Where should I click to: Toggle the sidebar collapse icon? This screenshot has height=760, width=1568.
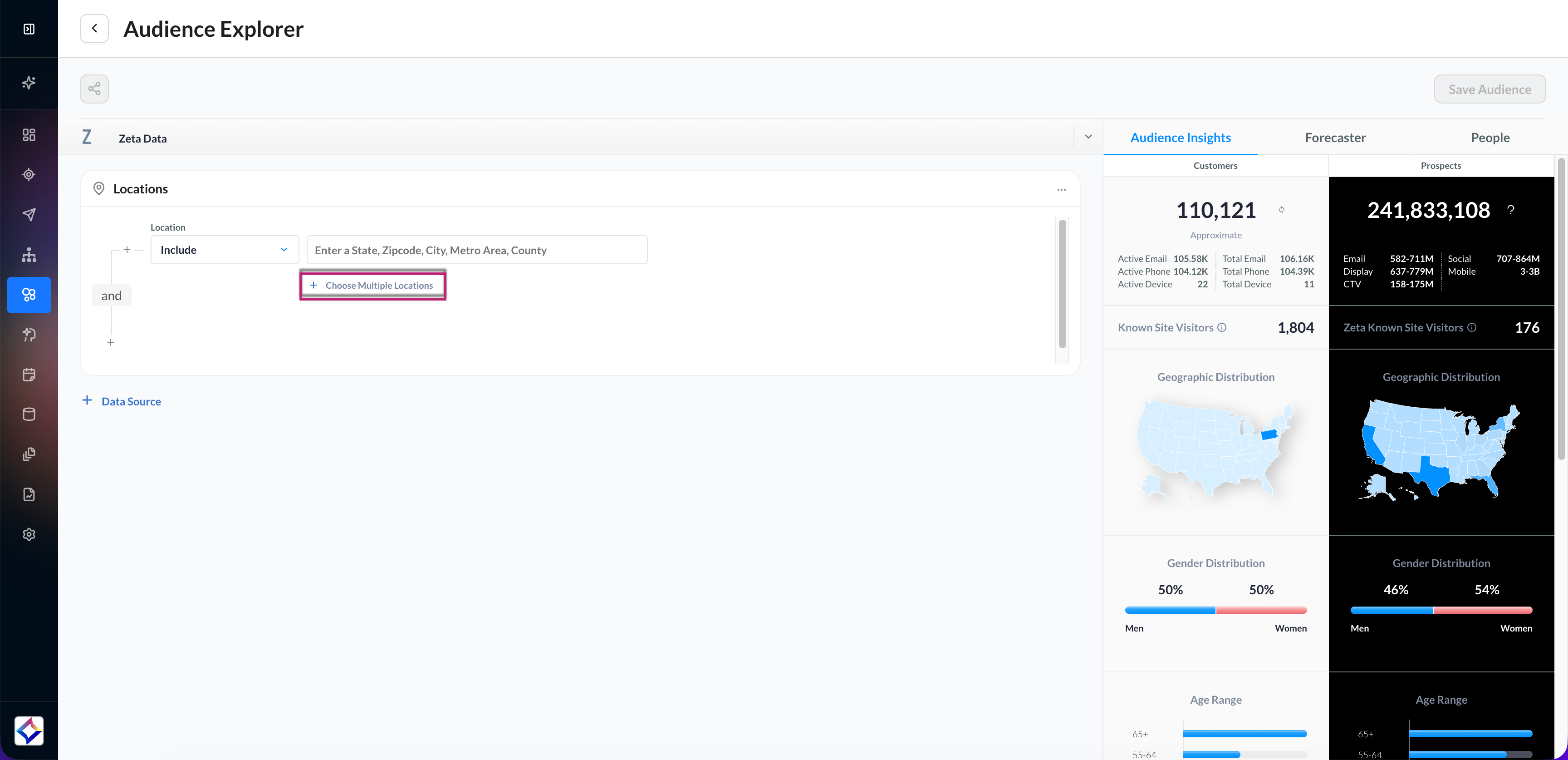pos(29,29)
